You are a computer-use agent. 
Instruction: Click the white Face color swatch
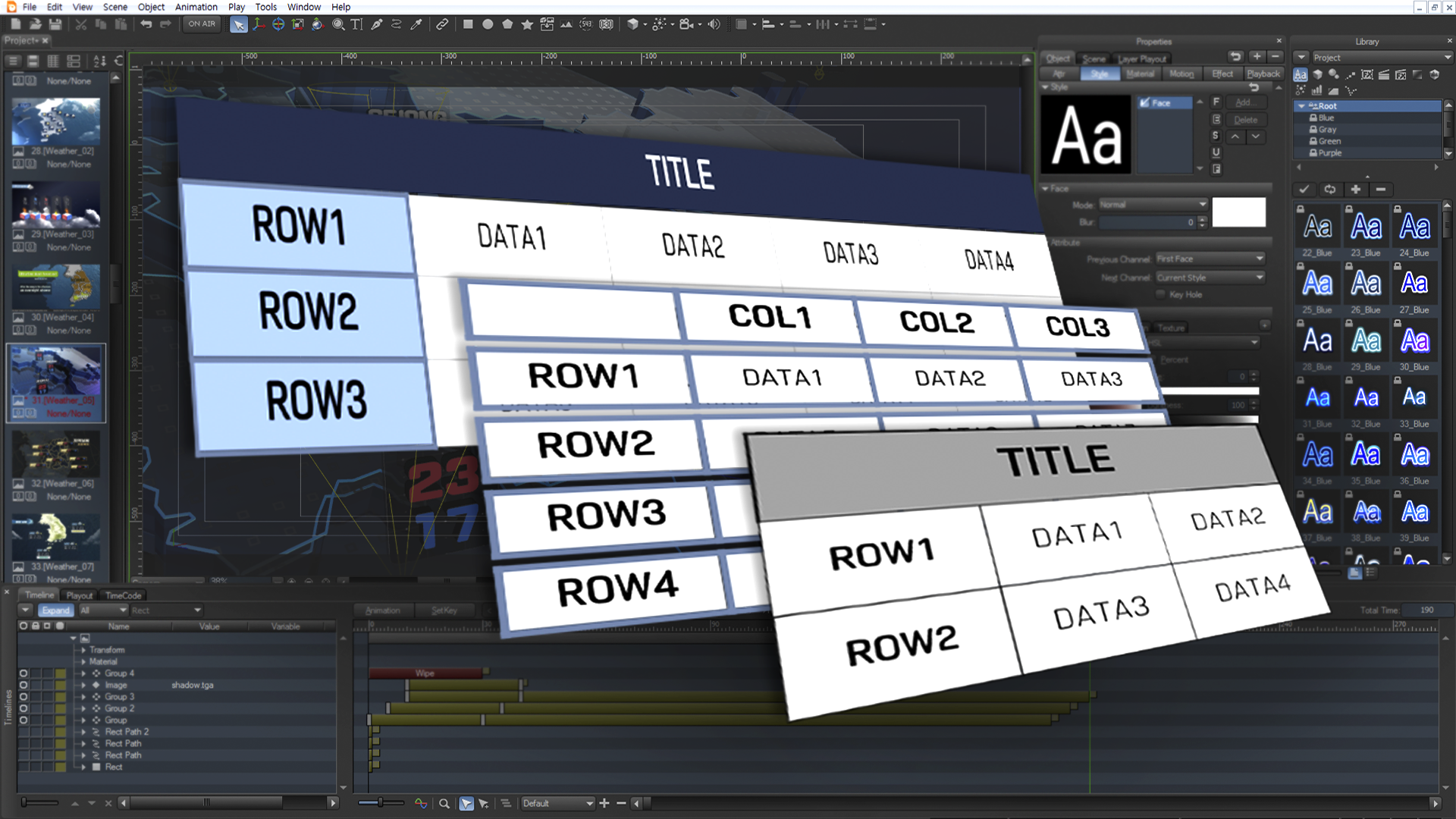point(1238,212)
